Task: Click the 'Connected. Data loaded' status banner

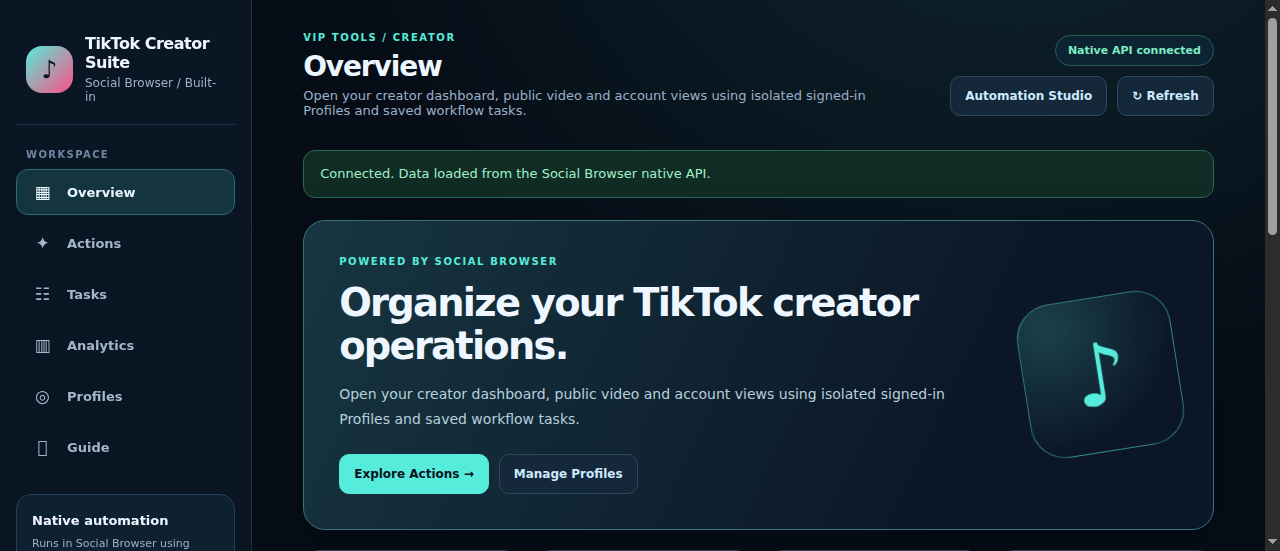Action: pyautogui.click(x=758, y=174)
